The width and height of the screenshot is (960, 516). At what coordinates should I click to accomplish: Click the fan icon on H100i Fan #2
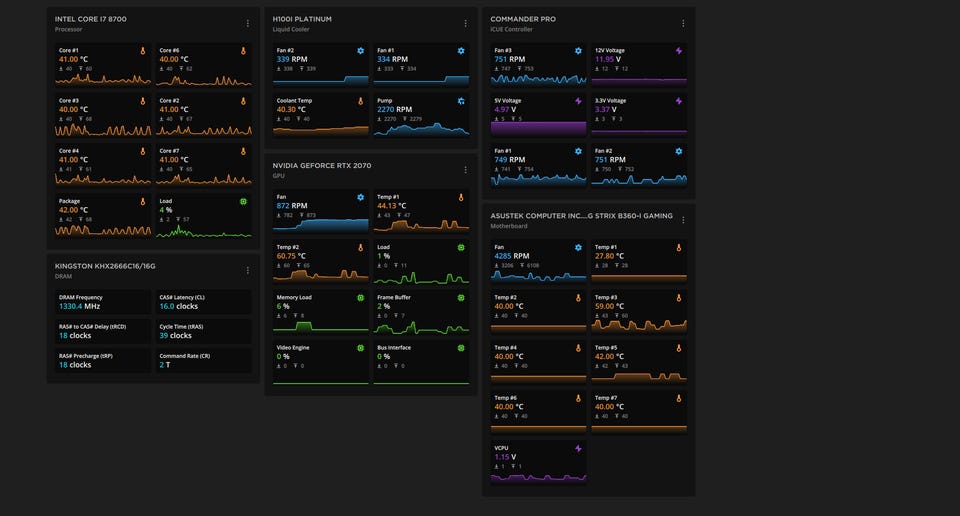point(361,51)
